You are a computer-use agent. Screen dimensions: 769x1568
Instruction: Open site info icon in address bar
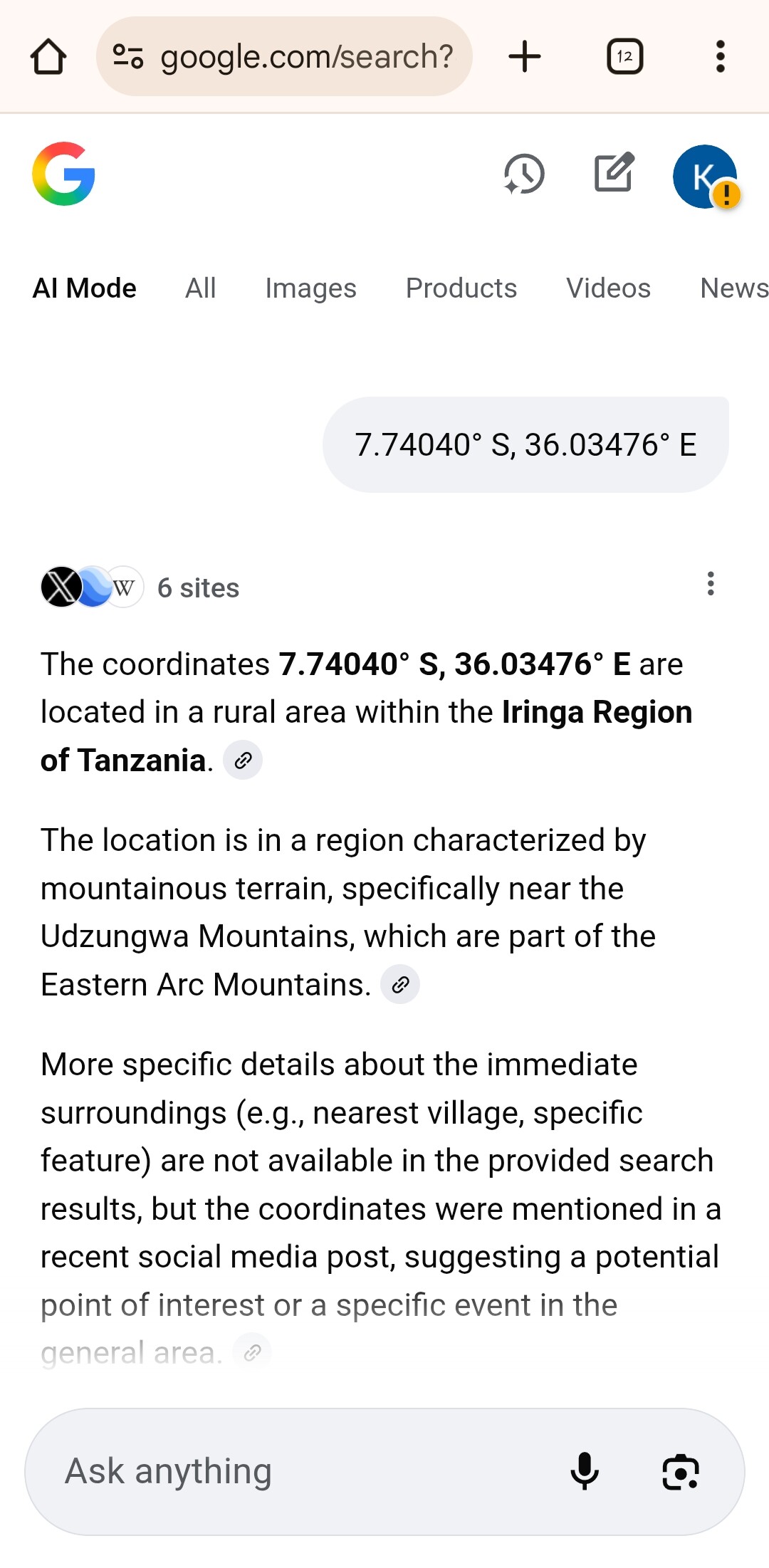click(128, 56)
